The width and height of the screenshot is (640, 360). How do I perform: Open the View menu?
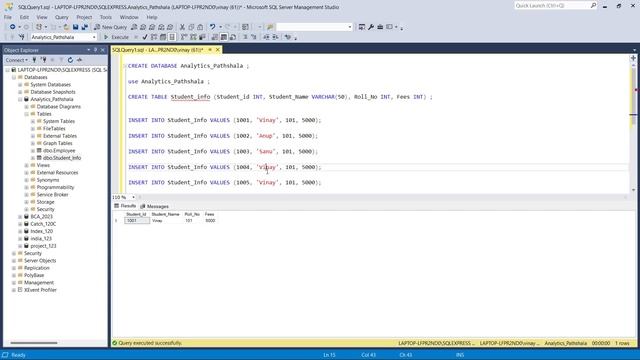(x=42, y=17)
